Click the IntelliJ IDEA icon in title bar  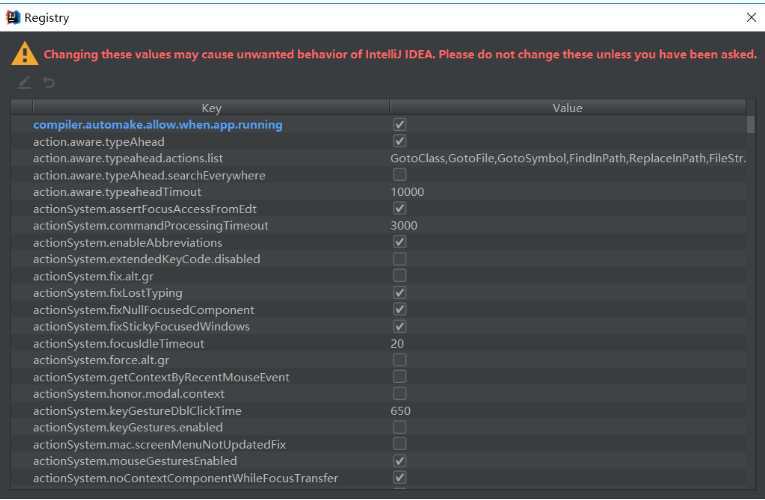coord(12,18)
